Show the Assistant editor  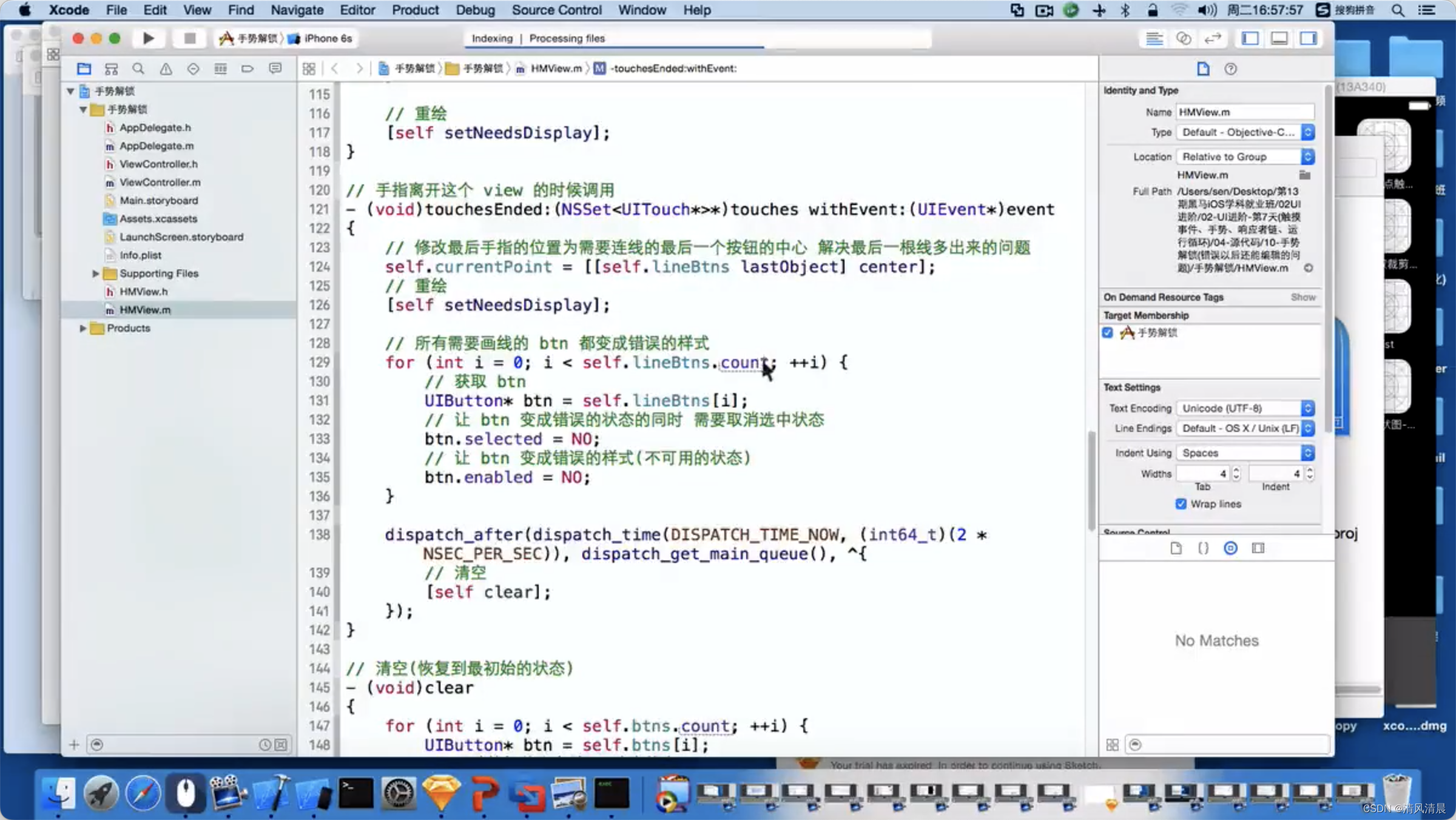(1183, 38)
